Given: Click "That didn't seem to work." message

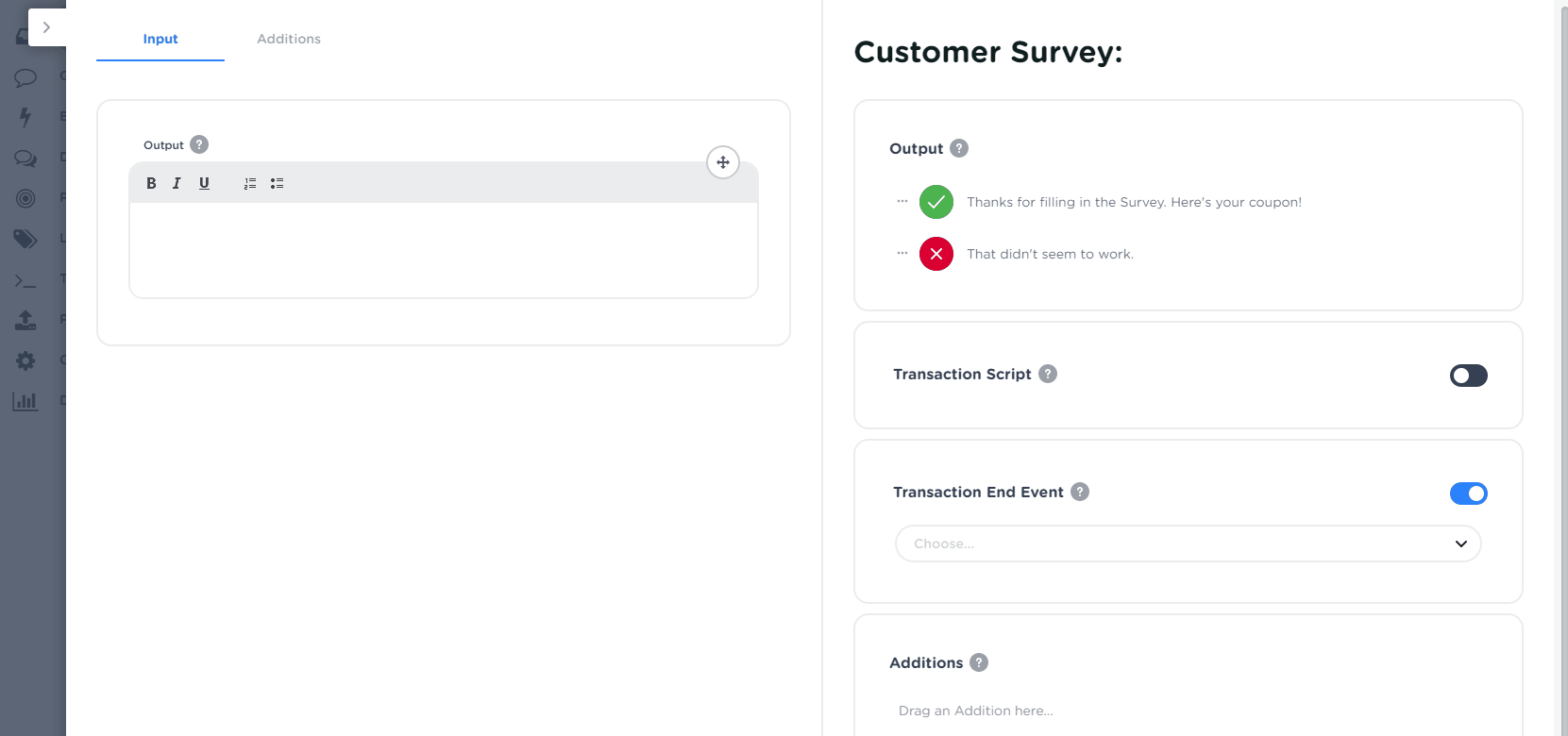Looking at the screenshot, I should point(1050,254).
